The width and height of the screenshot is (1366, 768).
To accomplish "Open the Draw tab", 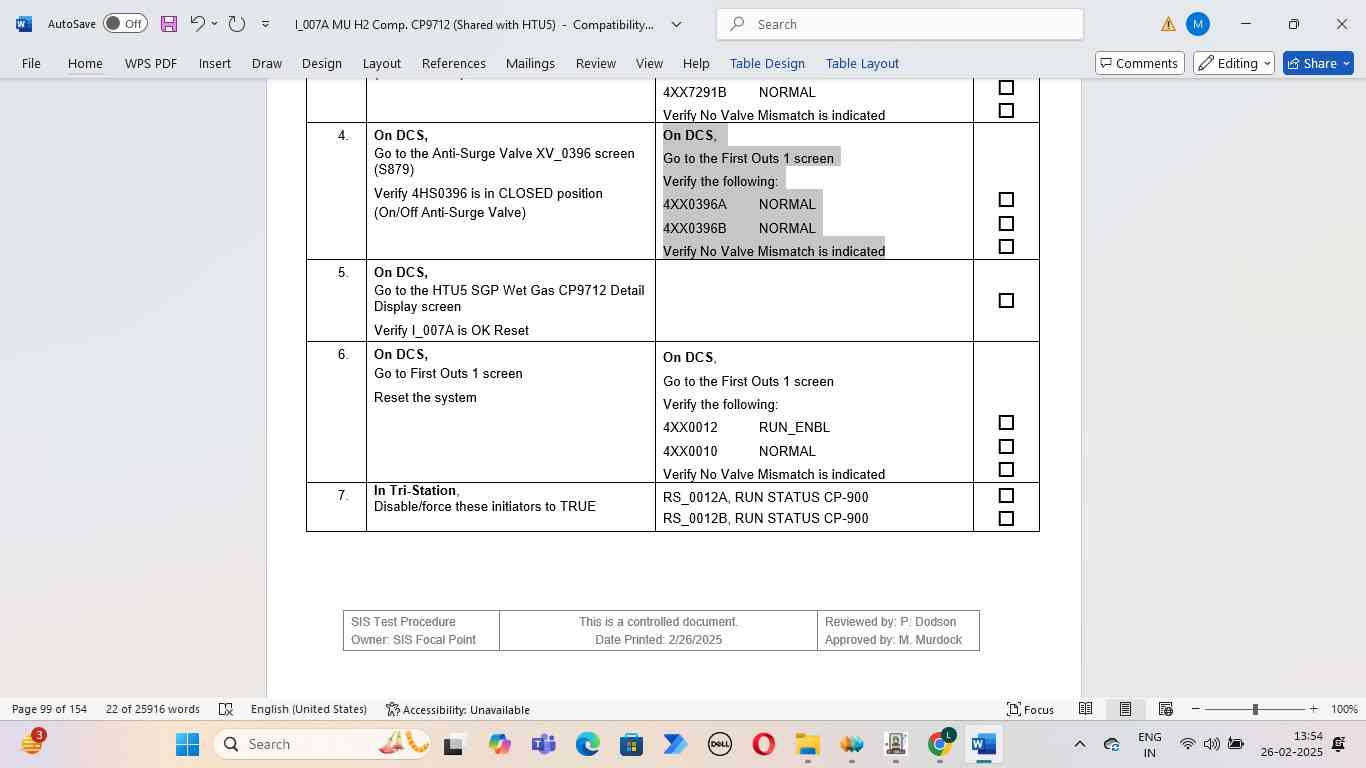I will point(266,63).
